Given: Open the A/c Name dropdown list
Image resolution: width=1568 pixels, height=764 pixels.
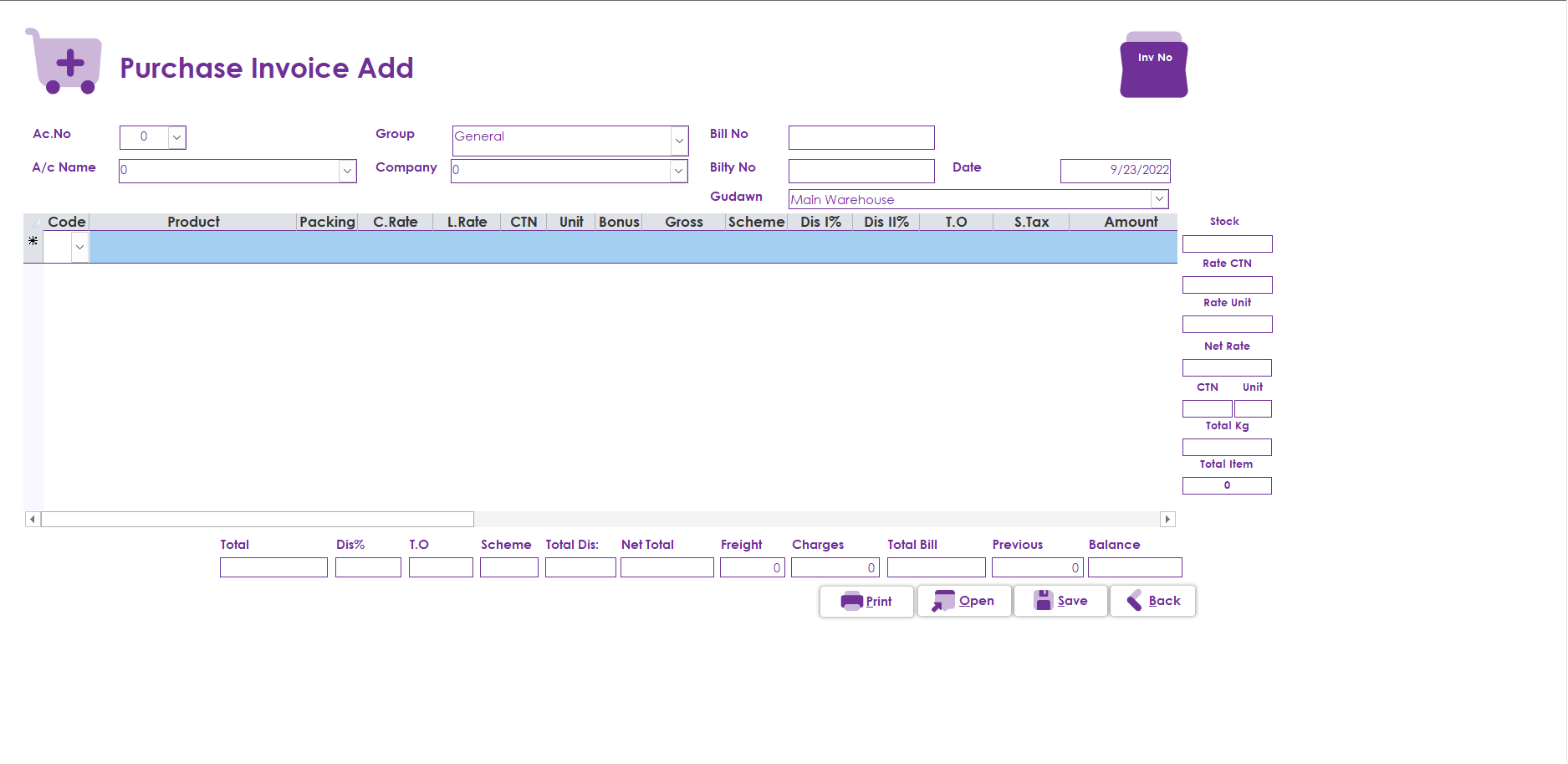Looking at the screenshot, I should (347, 171).
